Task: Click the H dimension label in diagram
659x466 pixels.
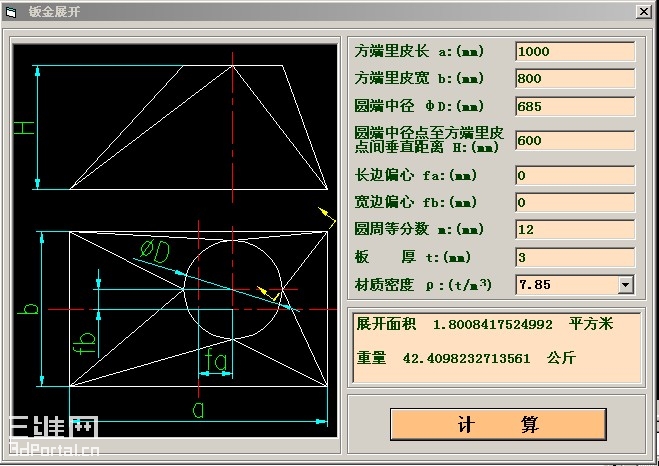Action: 24,128
